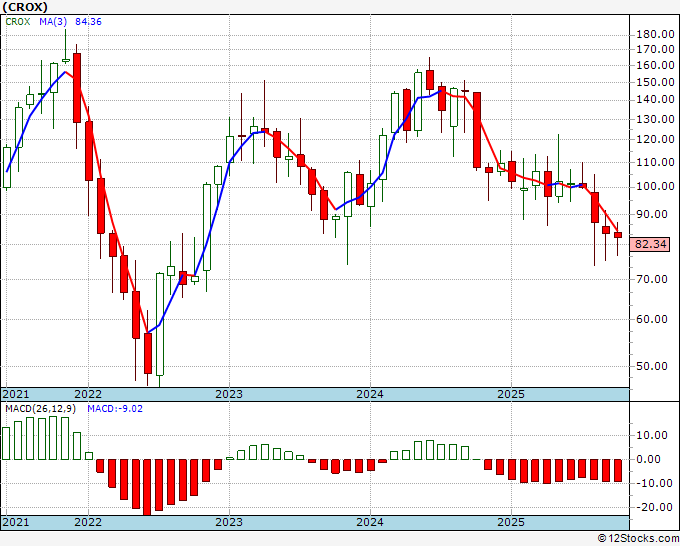
Task: Click the MA(3) legend label
Action: pyautogui.click(x=53, y=21)
